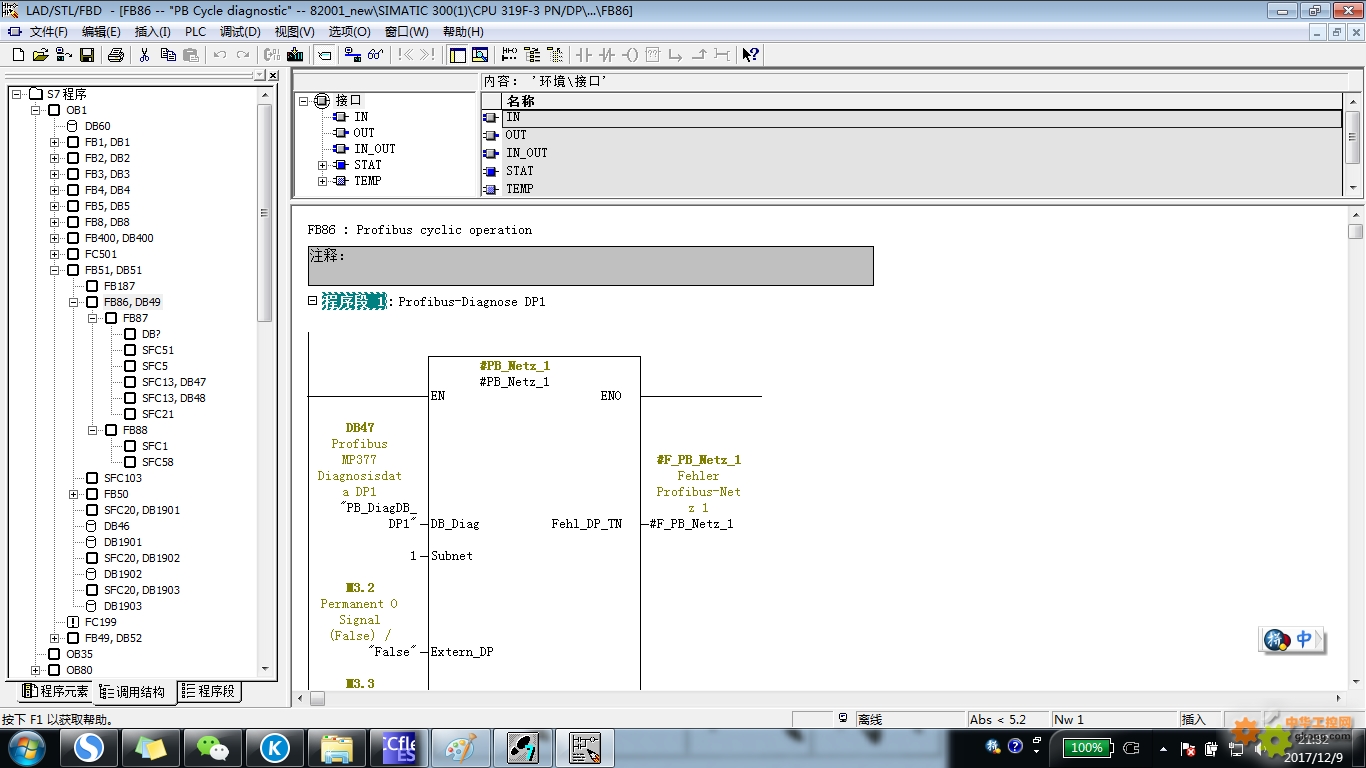The image size is (1366, 768).
Task: Open the 编辑(E) menu
Action: 101,32
